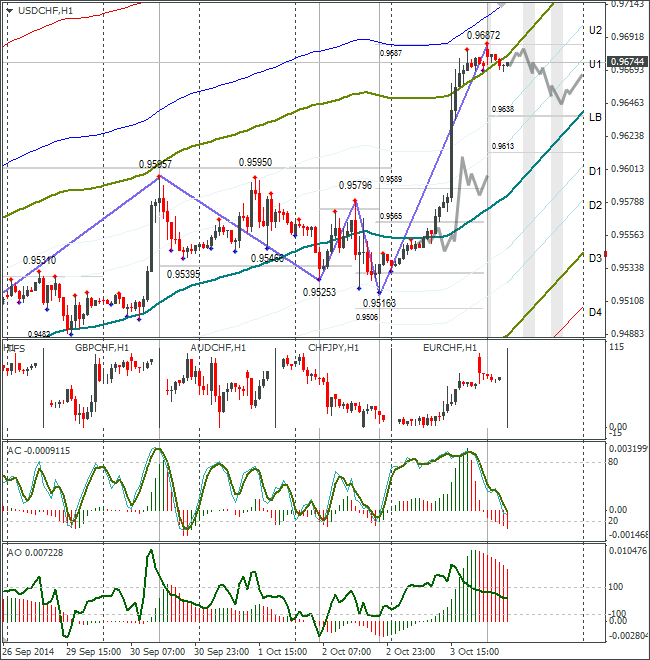Click the 30 Sep 23:00 time axis label
Image resolution: width=650 pixels, height=660 pixels.
[x=221, y=652]
